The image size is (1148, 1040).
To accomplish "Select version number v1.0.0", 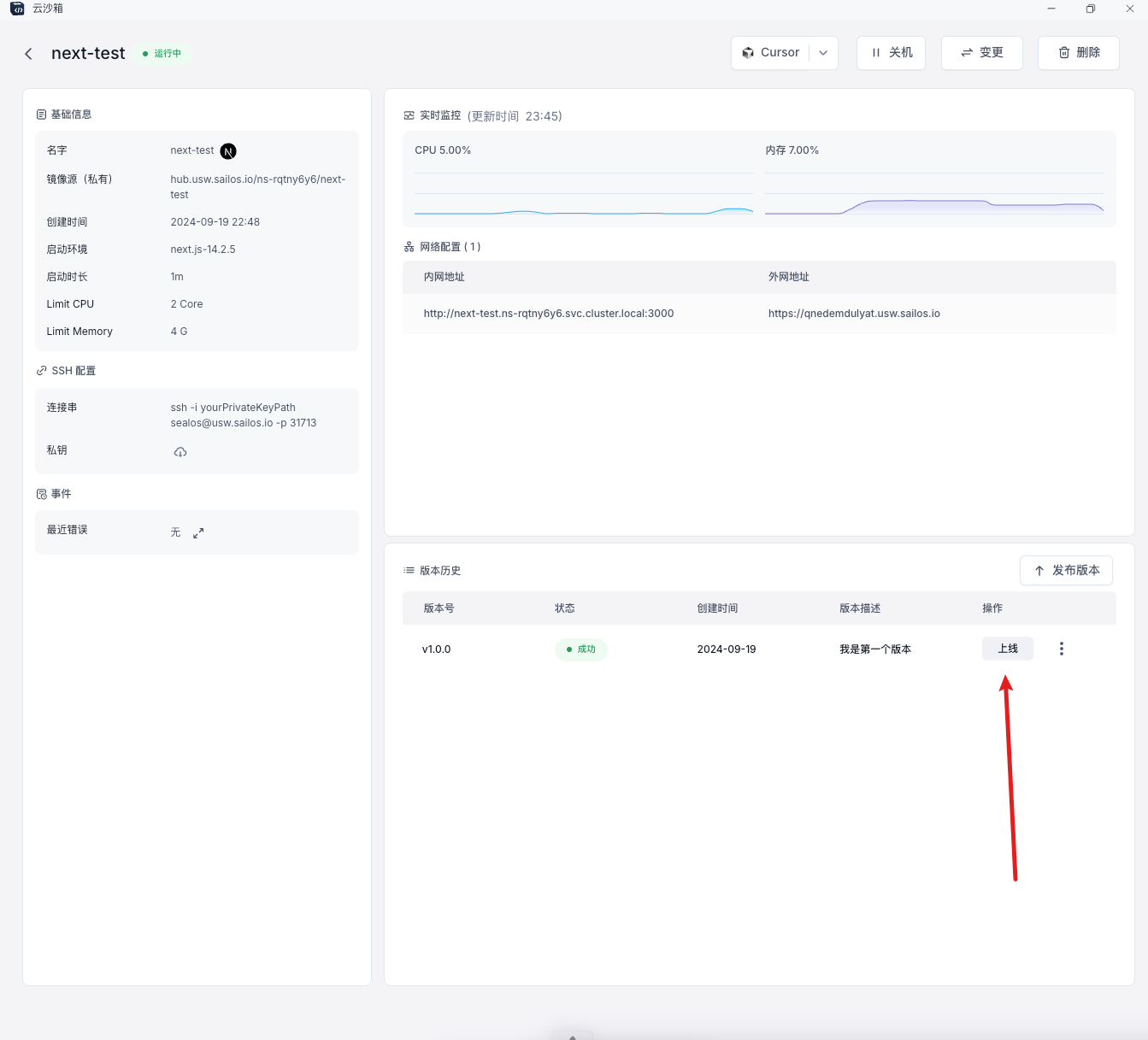I will click(436, 649).
